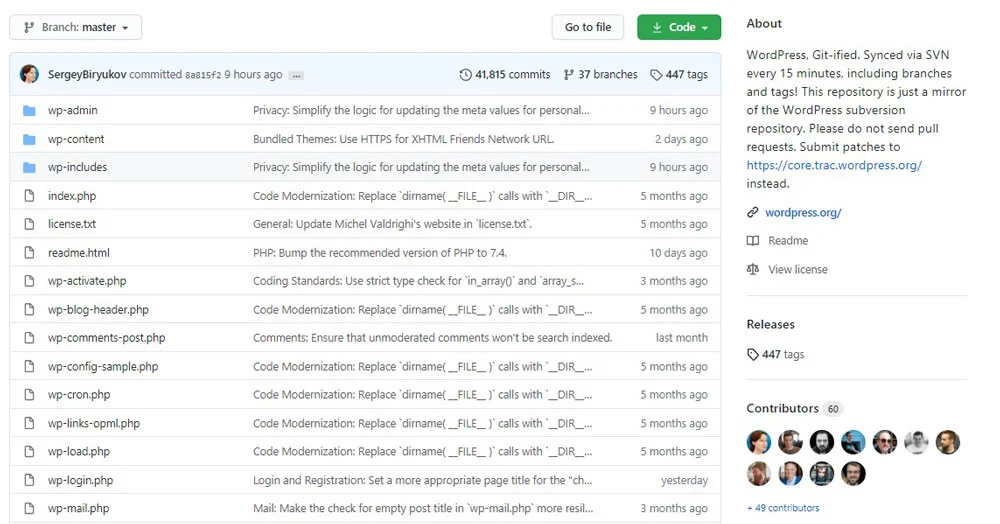Click the wp-links-opml.php file icon
This screenshot has height=524, width=1000.
pos(29,423)
